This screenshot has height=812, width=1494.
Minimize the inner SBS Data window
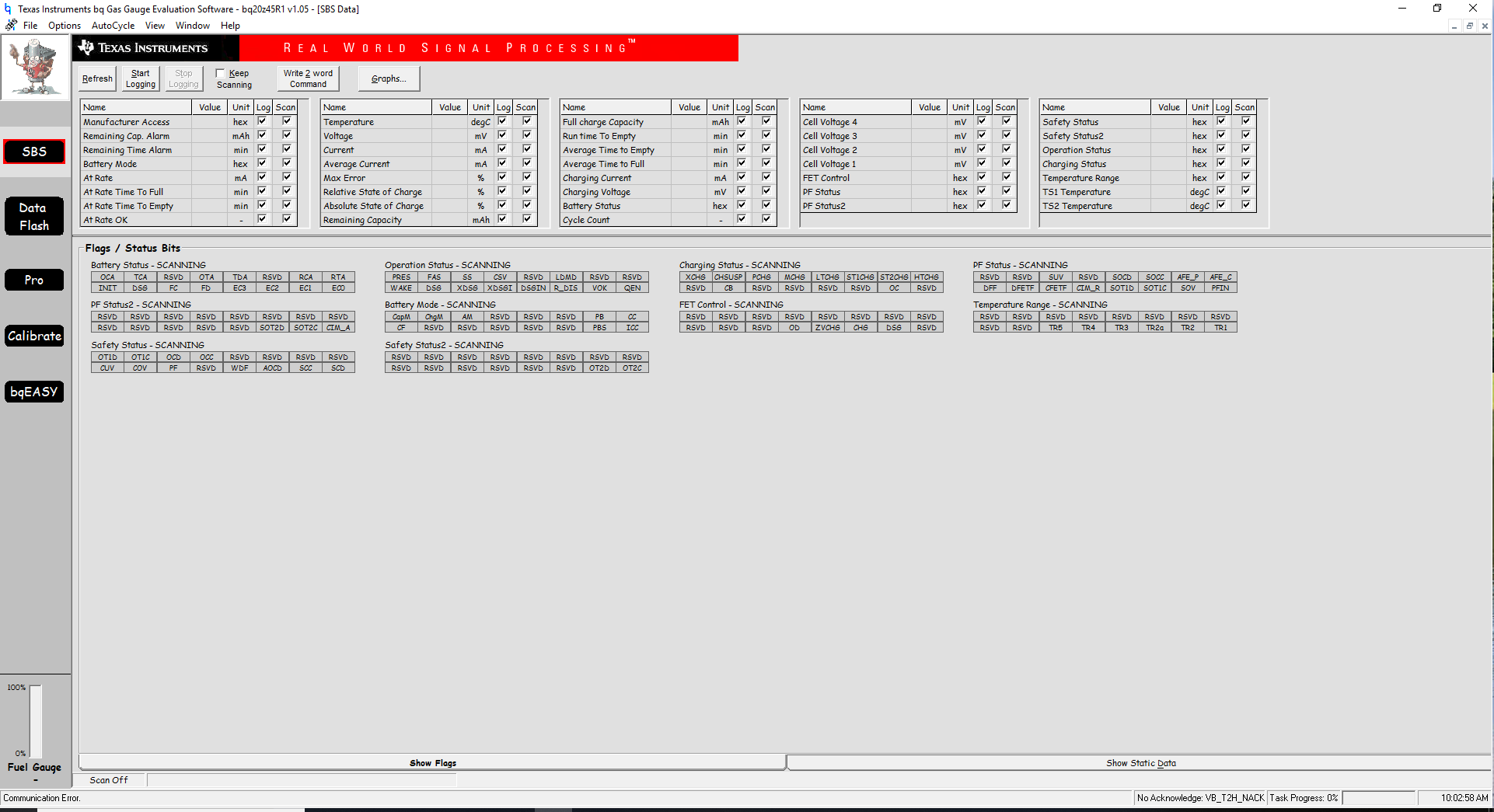[x=1454, y=26]
